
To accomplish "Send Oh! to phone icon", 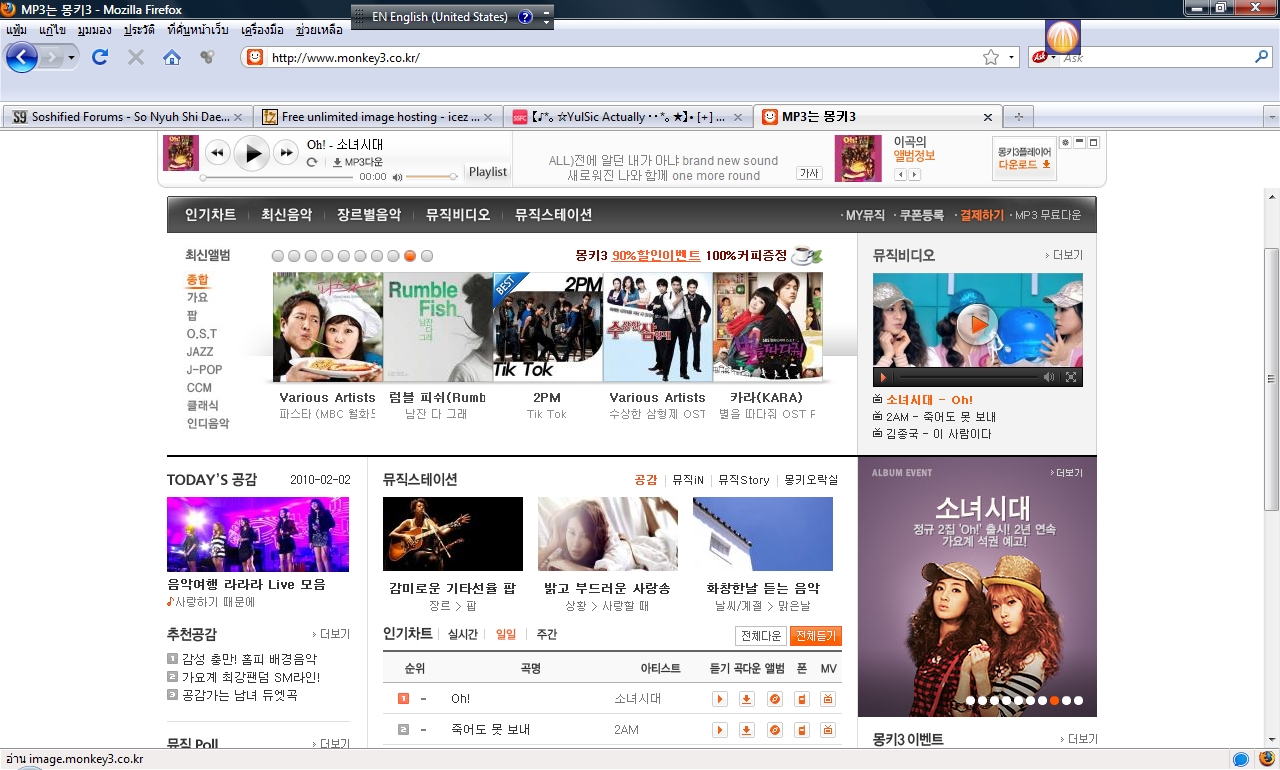I will [x=801, y=699].
